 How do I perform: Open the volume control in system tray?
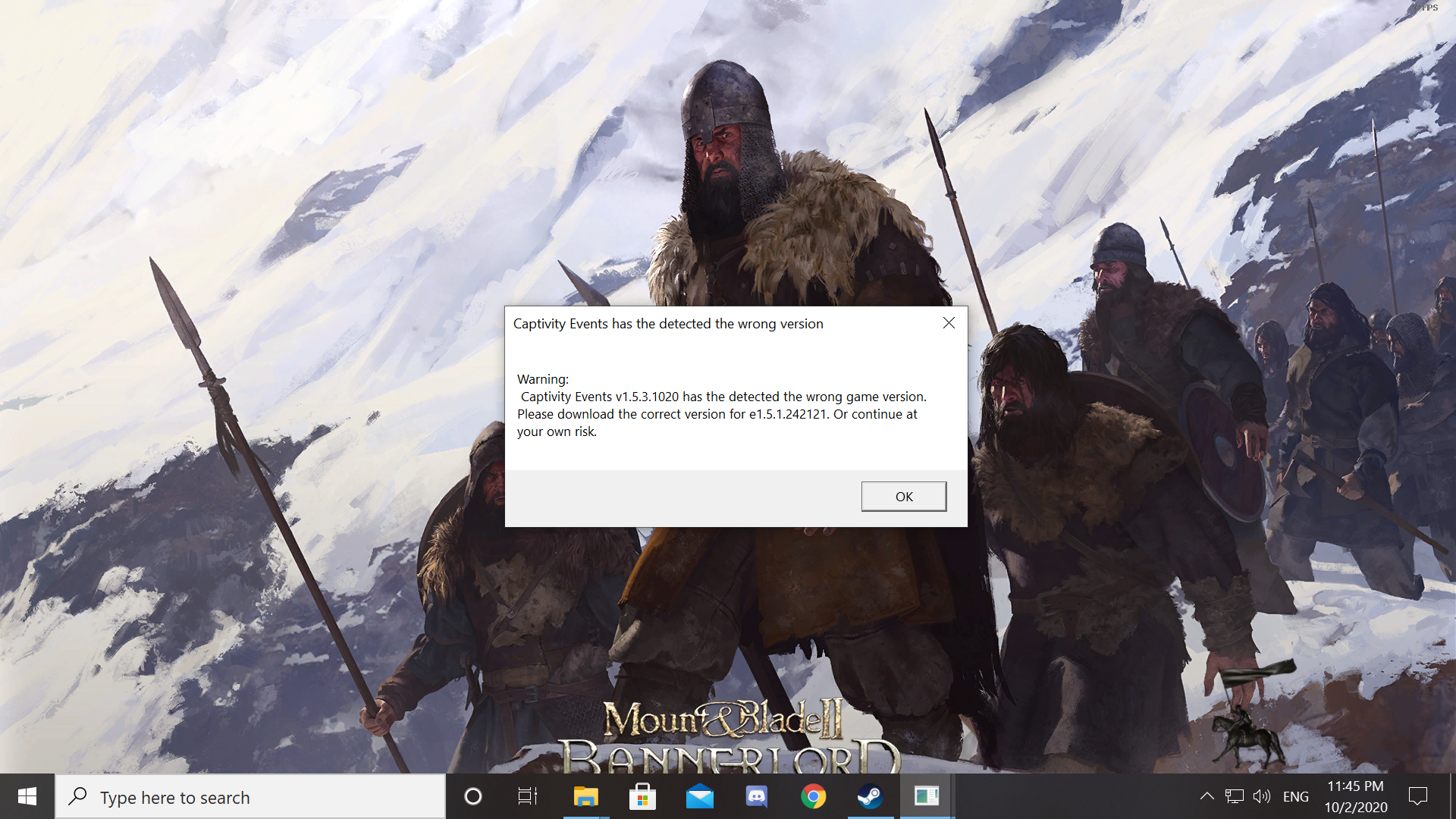click(x=1262, y=796)
